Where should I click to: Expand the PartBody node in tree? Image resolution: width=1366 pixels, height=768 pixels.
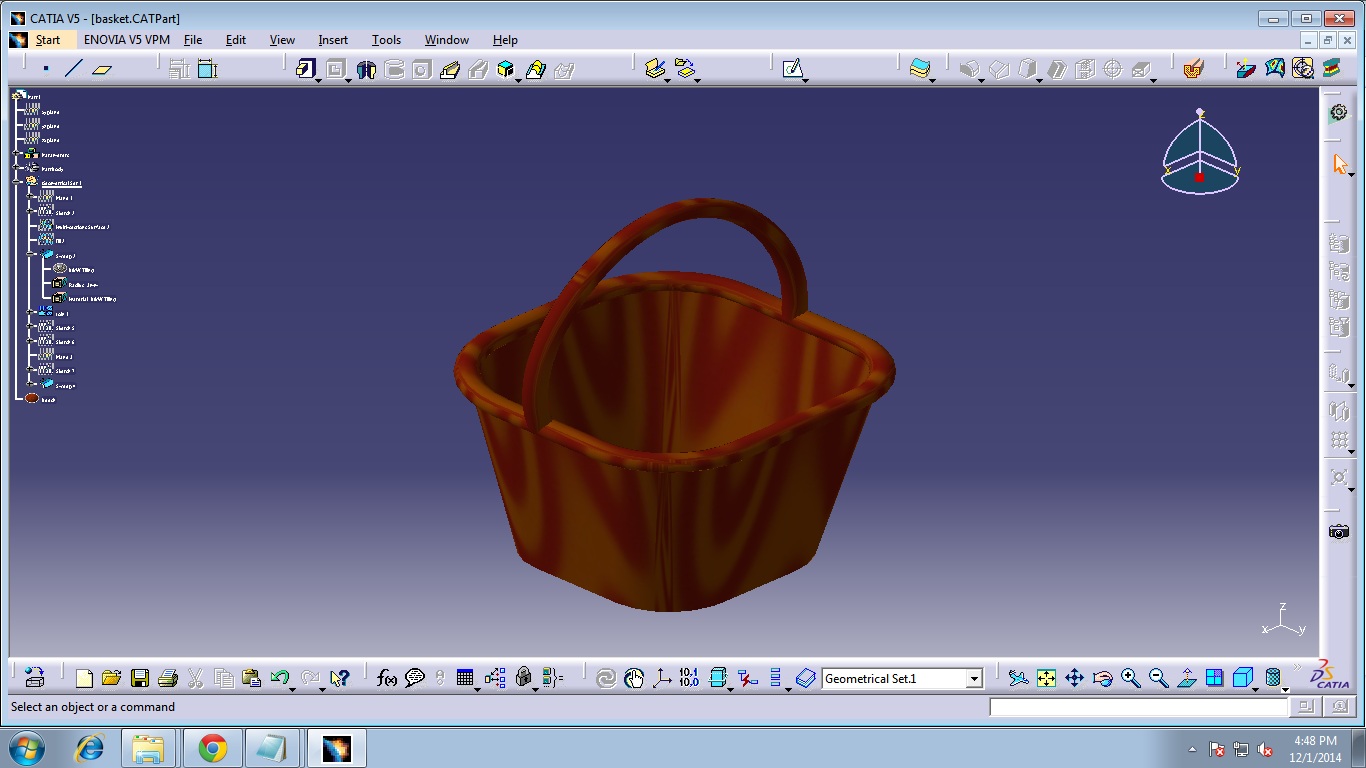coord(18,169)
